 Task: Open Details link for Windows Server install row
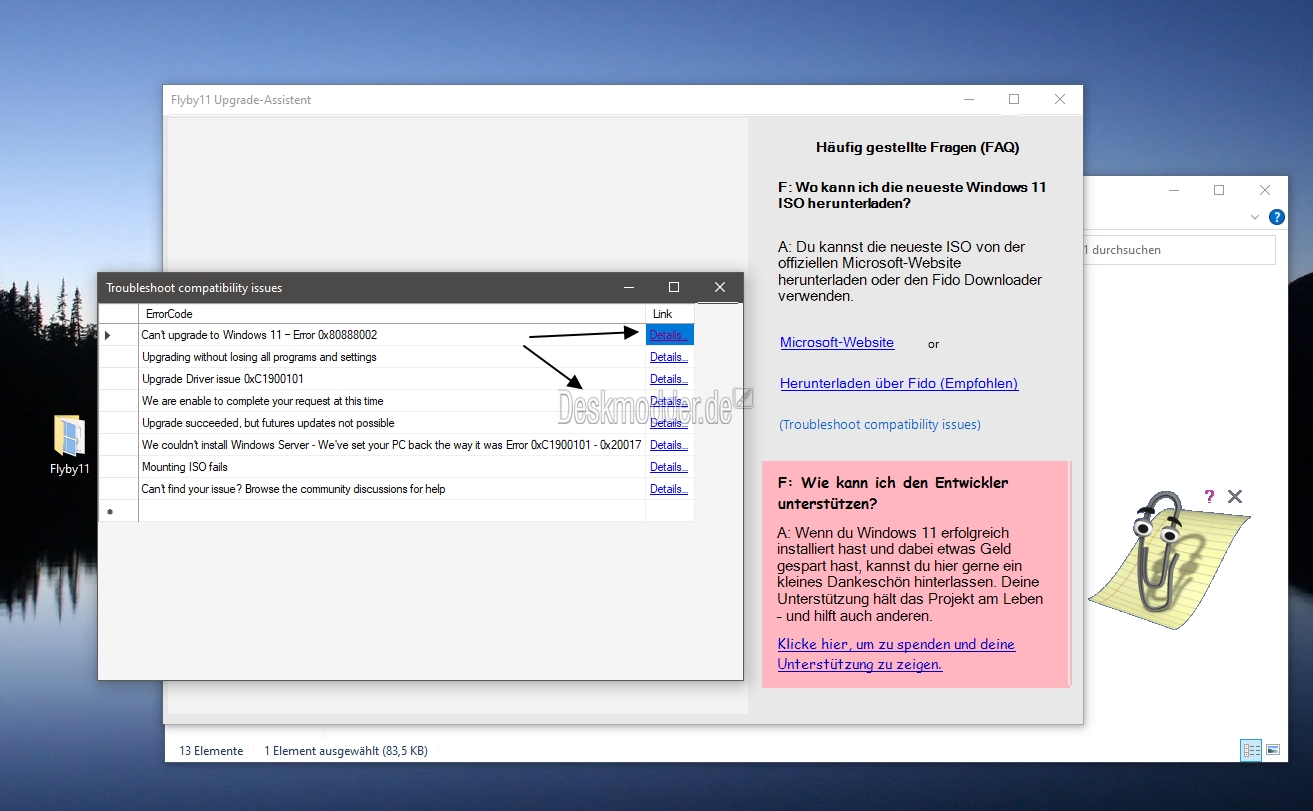pyautogui.click(x=668, y=445)
